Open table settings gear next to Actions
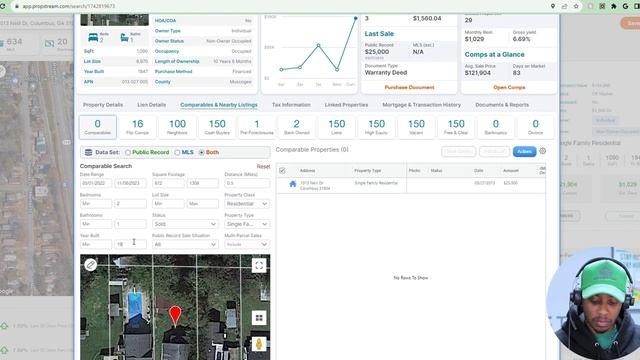640x360 pixels. click(542, 151)
